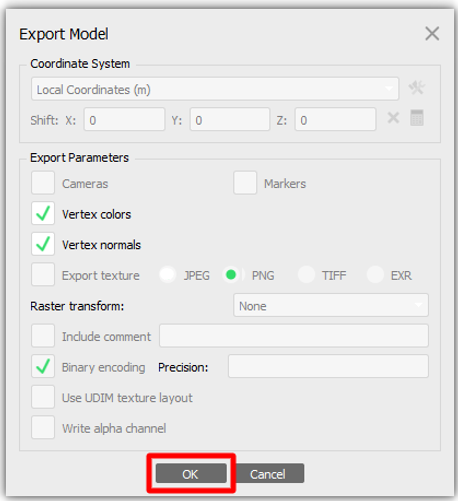Open the Raster transform dropdown
The width and height of the screenshot is (458, 501).
pos(331,305)
